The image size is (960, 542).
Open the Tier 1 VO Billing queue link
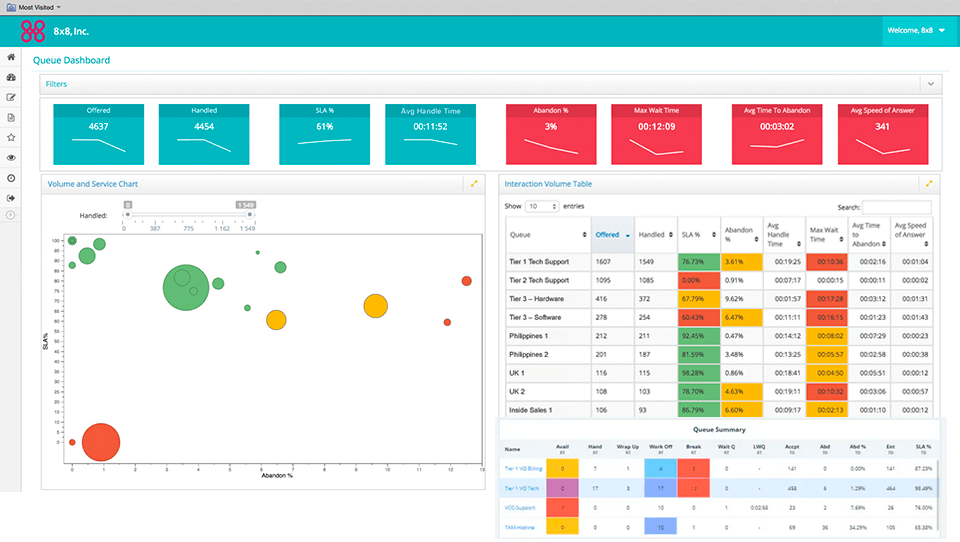pos(525,467)
